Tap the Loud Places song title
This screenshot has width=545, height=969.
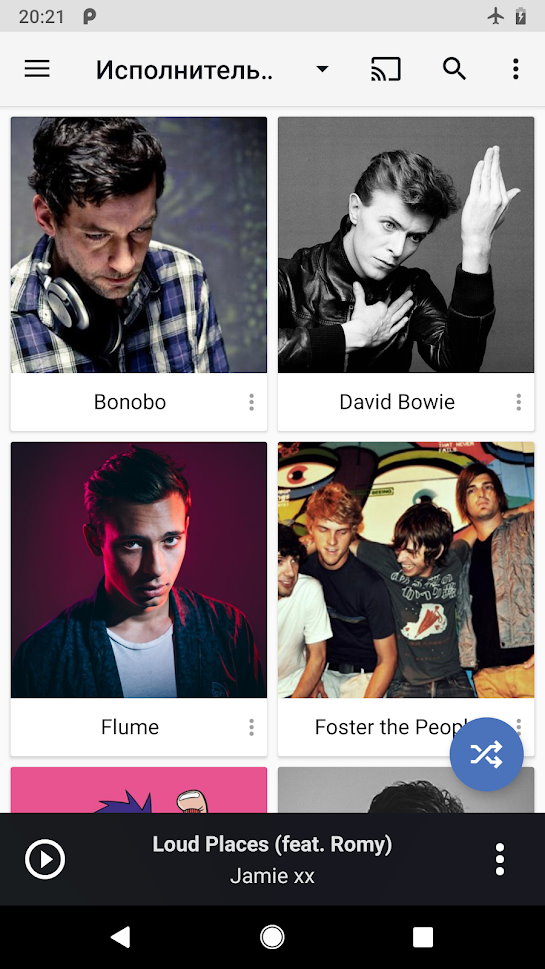272,844
